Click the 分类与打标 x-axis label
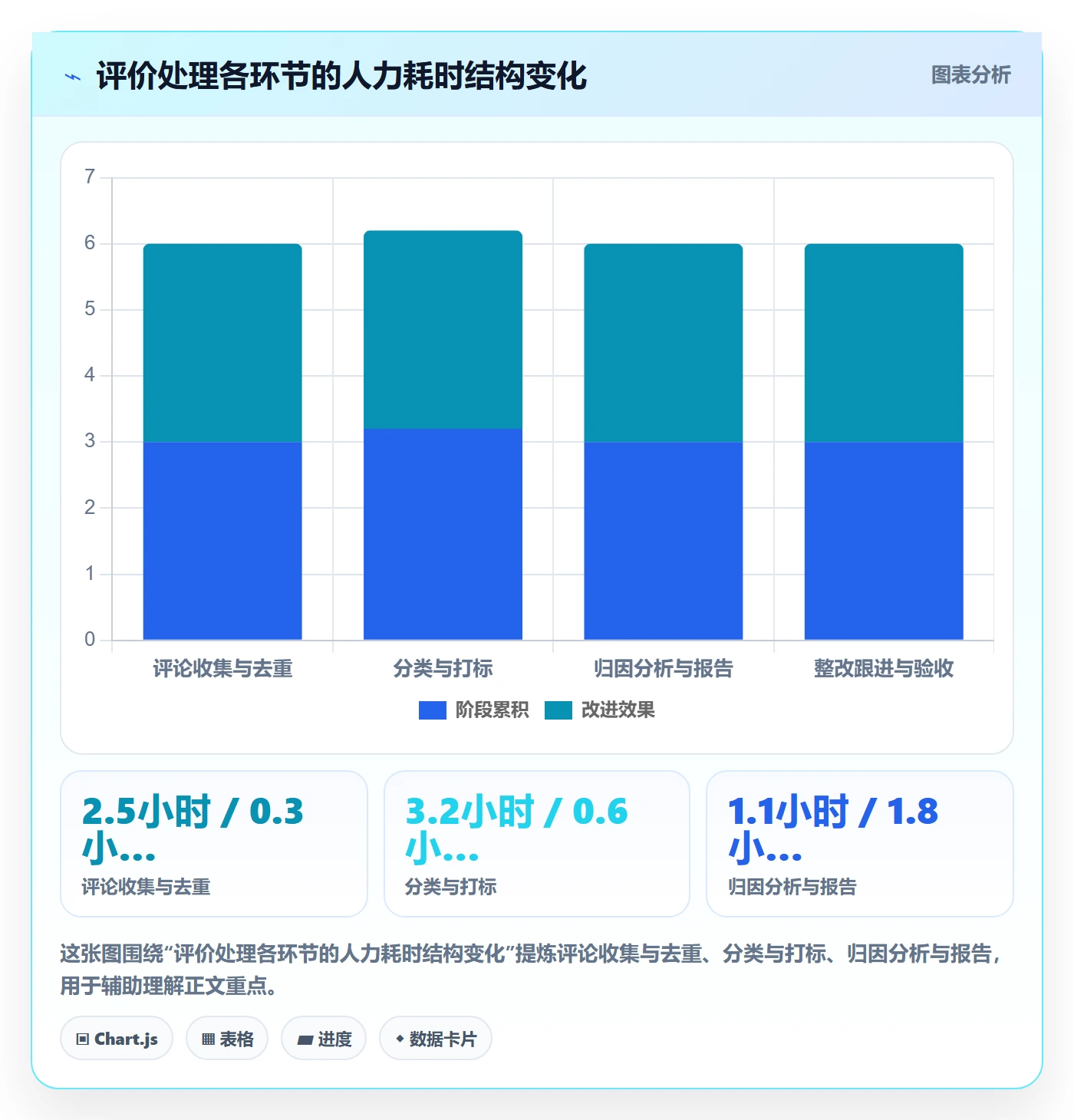 [x=443, y=668]
